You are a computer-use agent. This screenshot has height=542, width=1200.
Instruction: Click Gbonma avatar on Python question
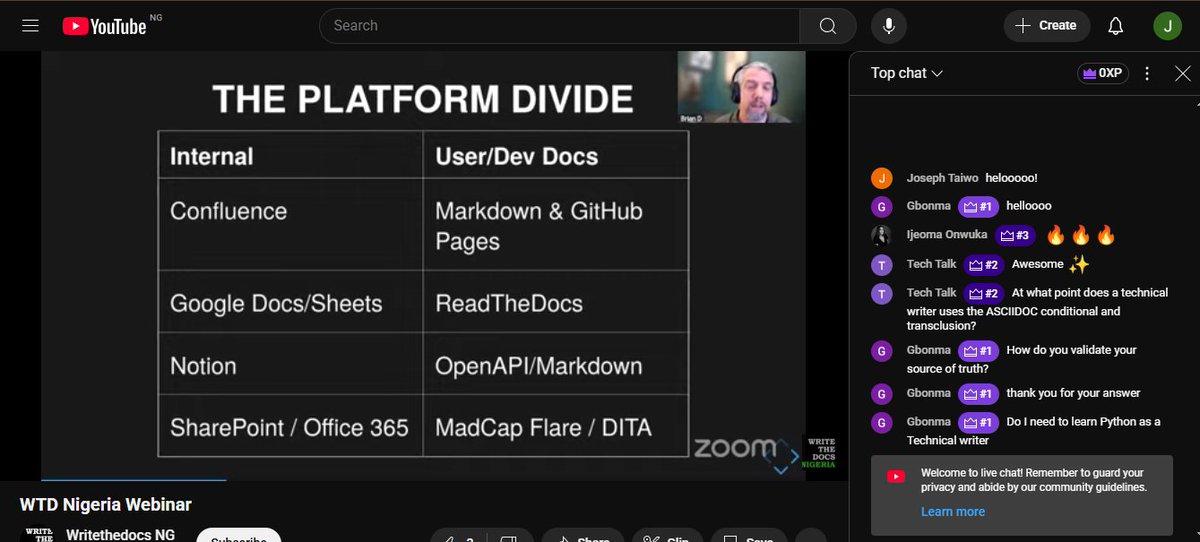coord(881,423)
